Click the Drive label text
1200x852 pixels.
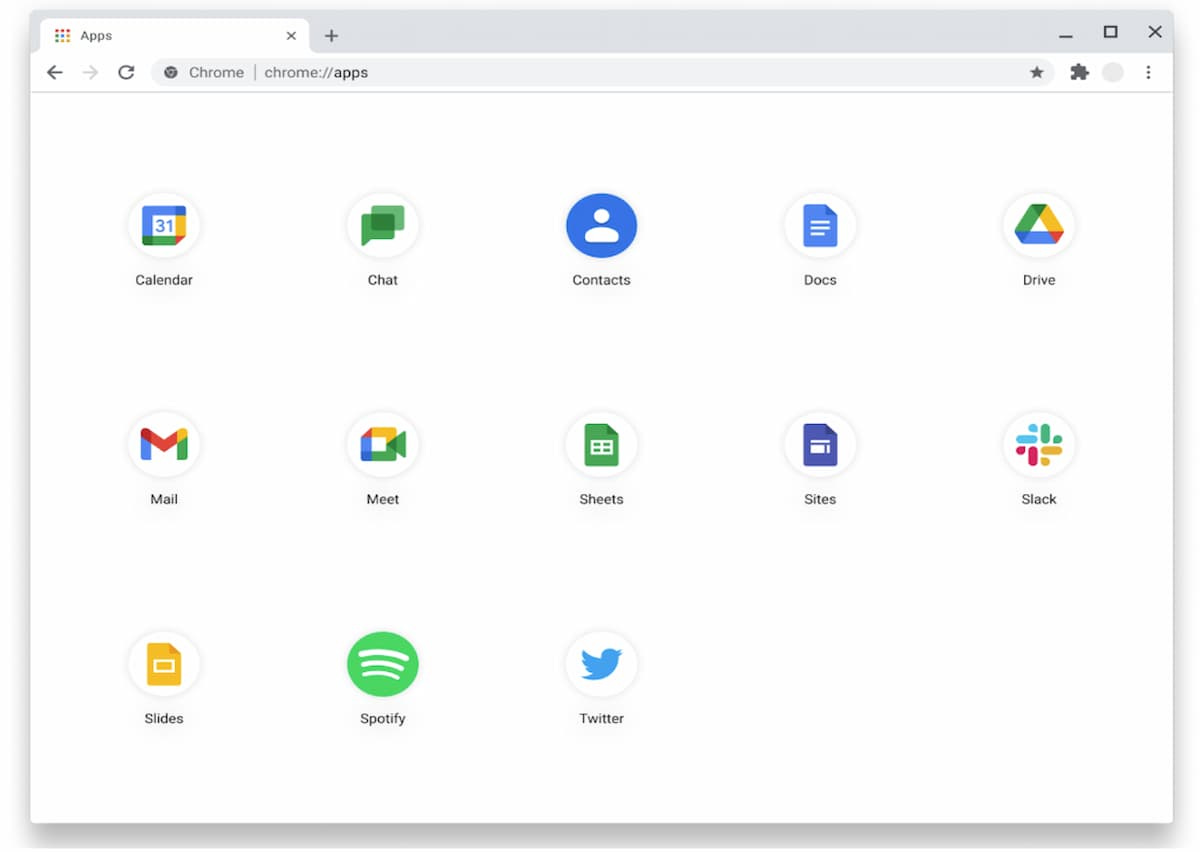tap(1039, 280)
